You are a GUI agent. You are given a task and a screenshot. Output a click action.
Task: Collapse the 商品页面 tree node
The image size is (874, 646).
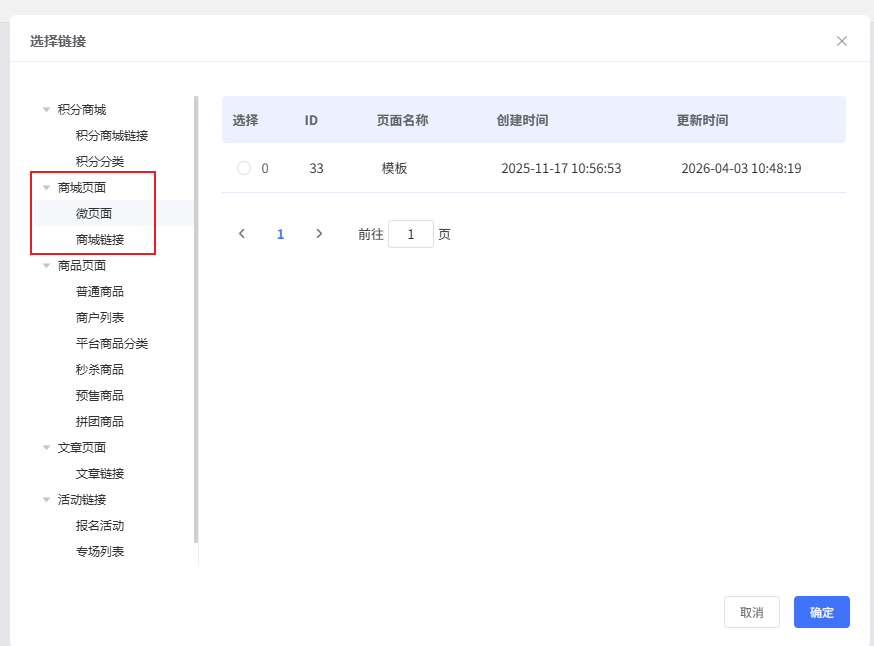pyautogui.click(x=46, y=266)
